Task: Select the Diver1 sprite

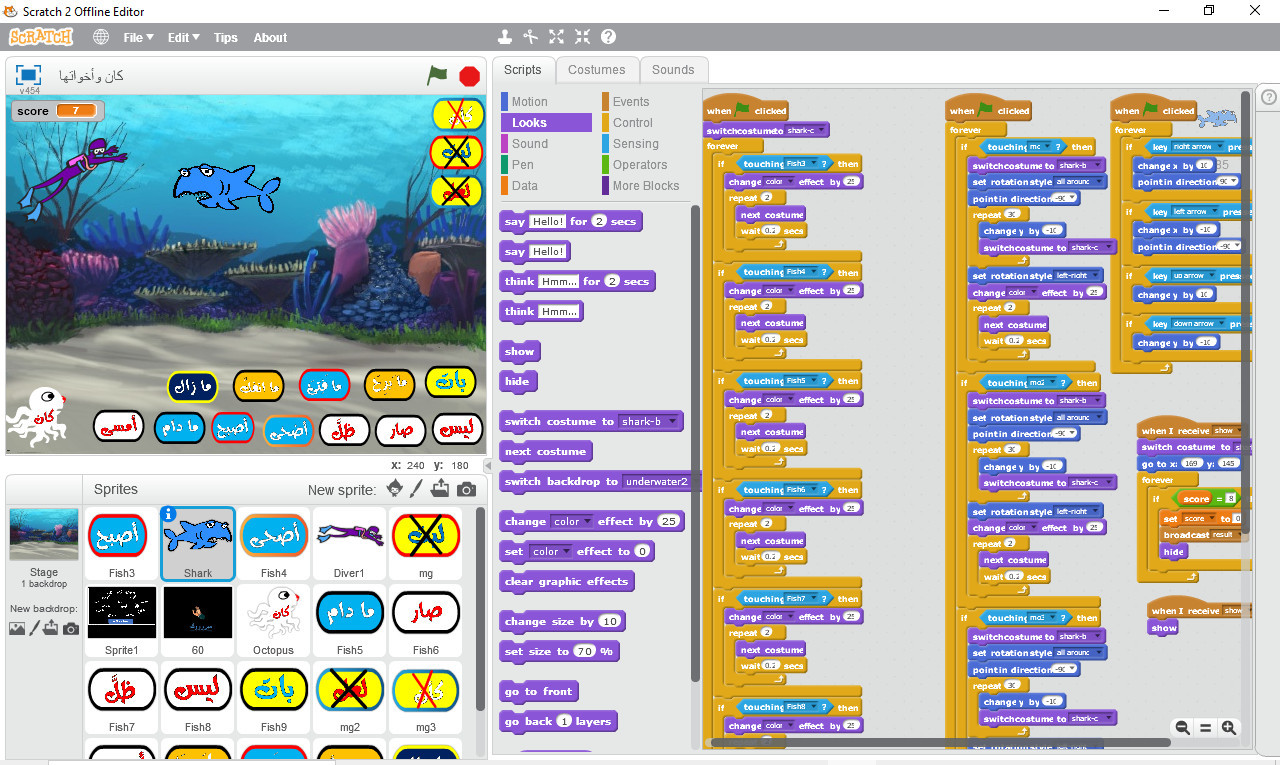Action: coord(349,543)
